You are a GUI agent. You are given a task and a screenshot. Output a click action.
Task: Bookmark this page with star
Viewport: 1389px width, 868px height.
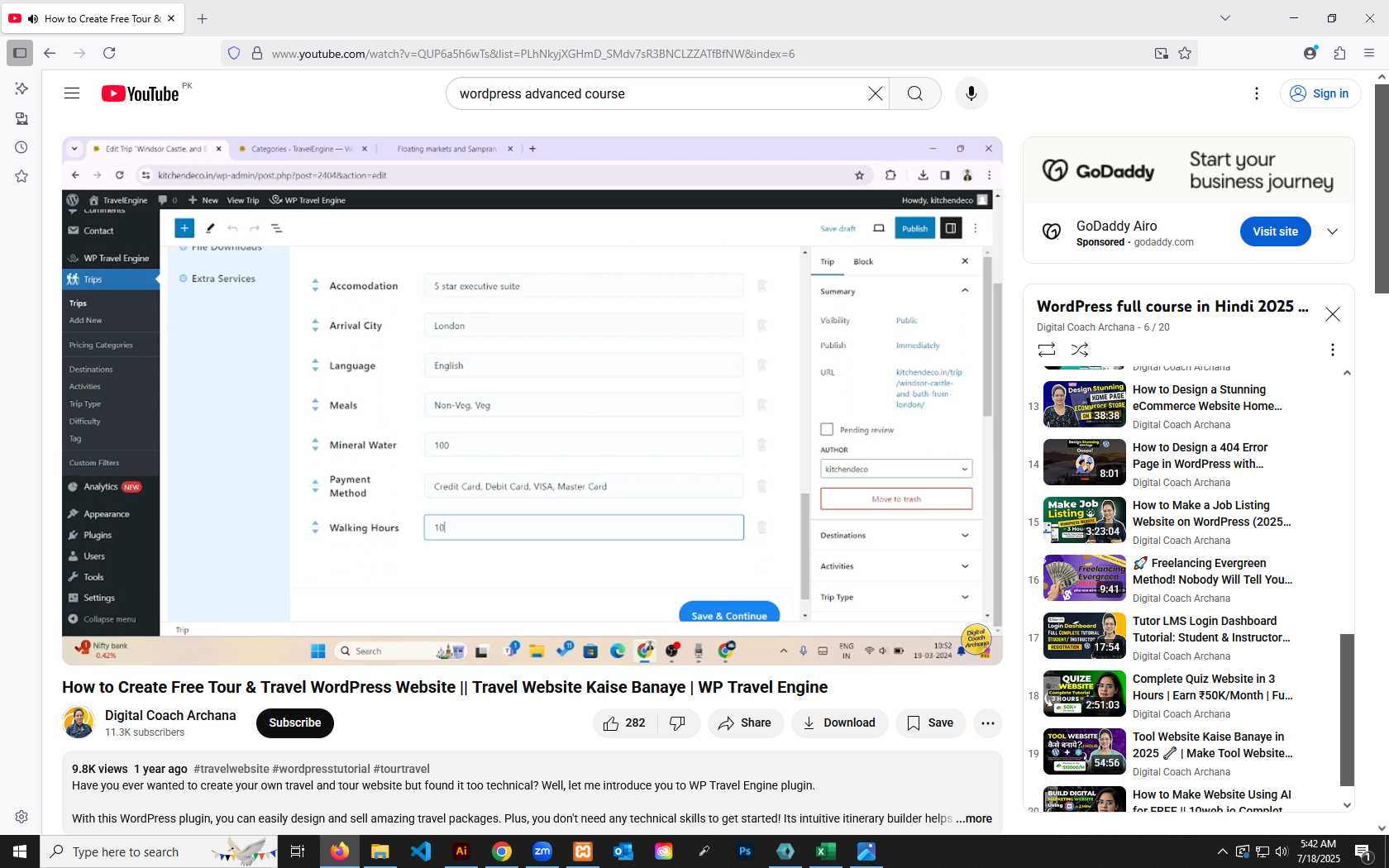point(1185,54)
